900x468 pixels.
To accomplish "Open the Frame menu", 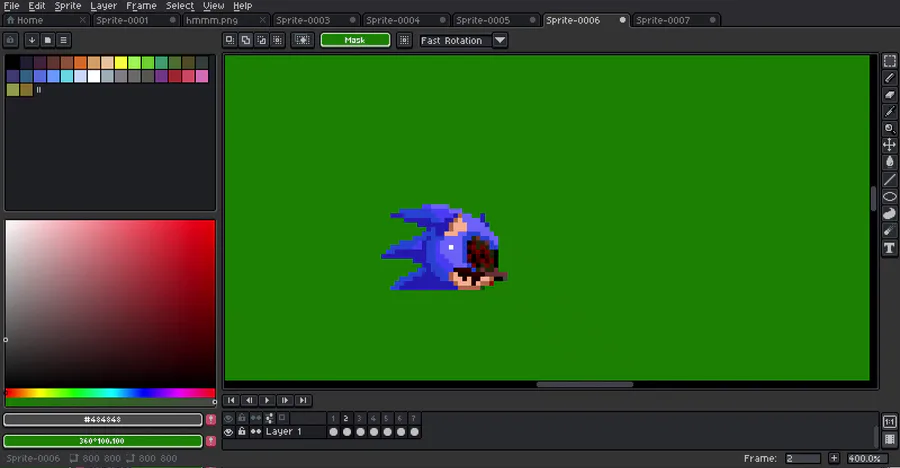I will click(141, 6).
